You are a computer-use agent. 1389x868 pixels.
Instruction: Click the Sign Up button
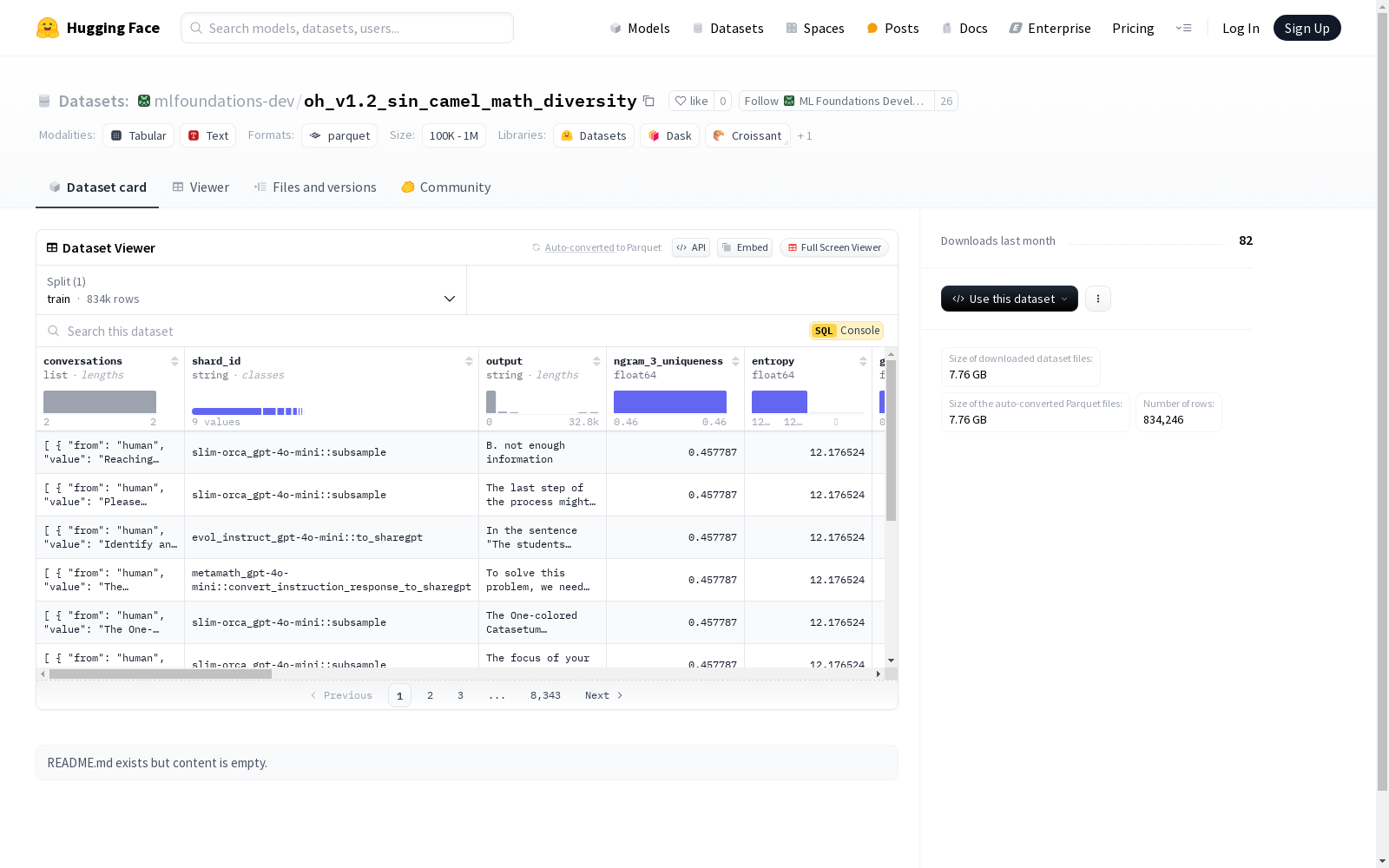(x=1307, y=28)
